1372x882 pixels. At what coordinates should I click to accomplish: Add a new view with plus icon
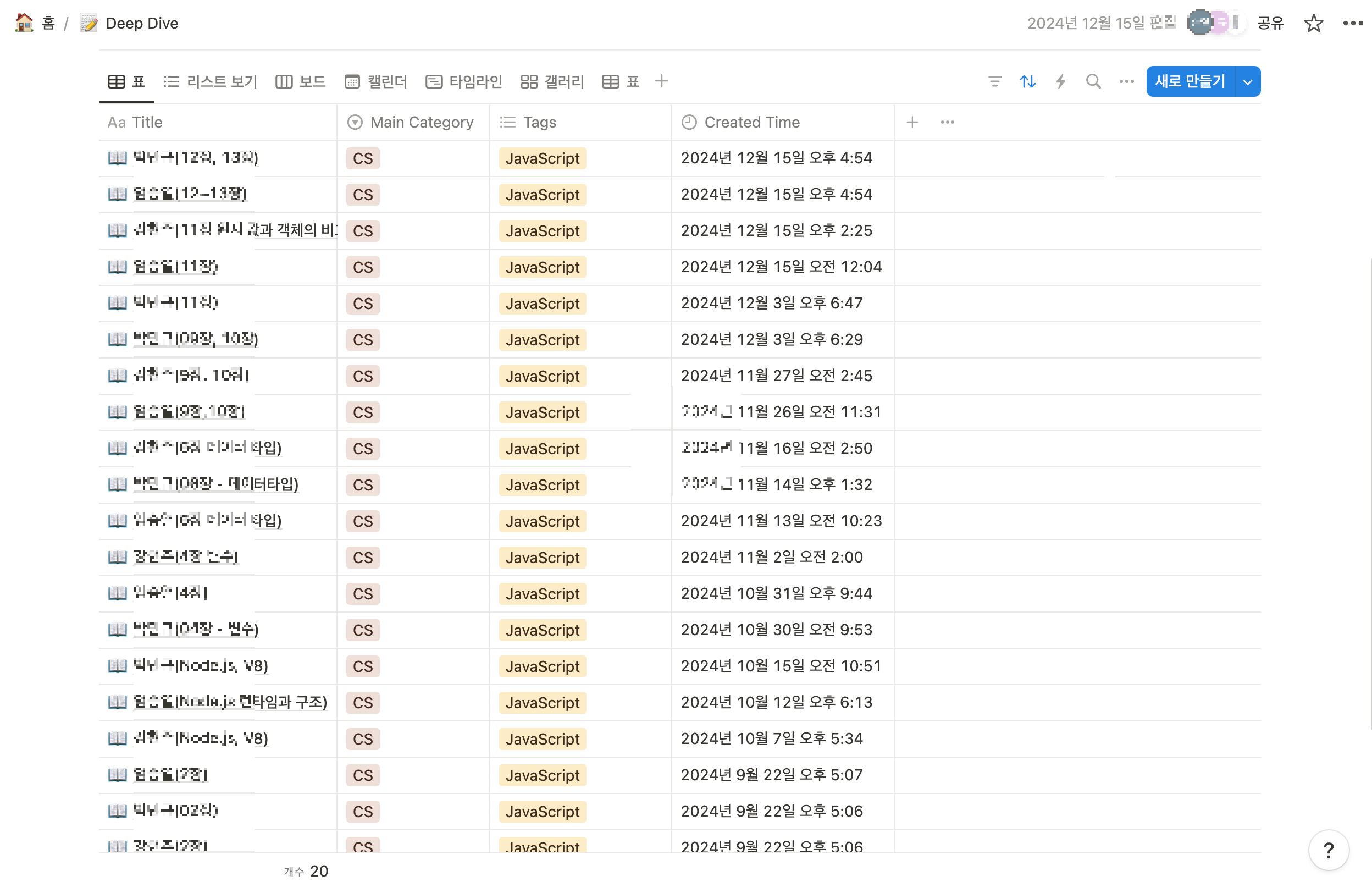click(x=661, y=81)
